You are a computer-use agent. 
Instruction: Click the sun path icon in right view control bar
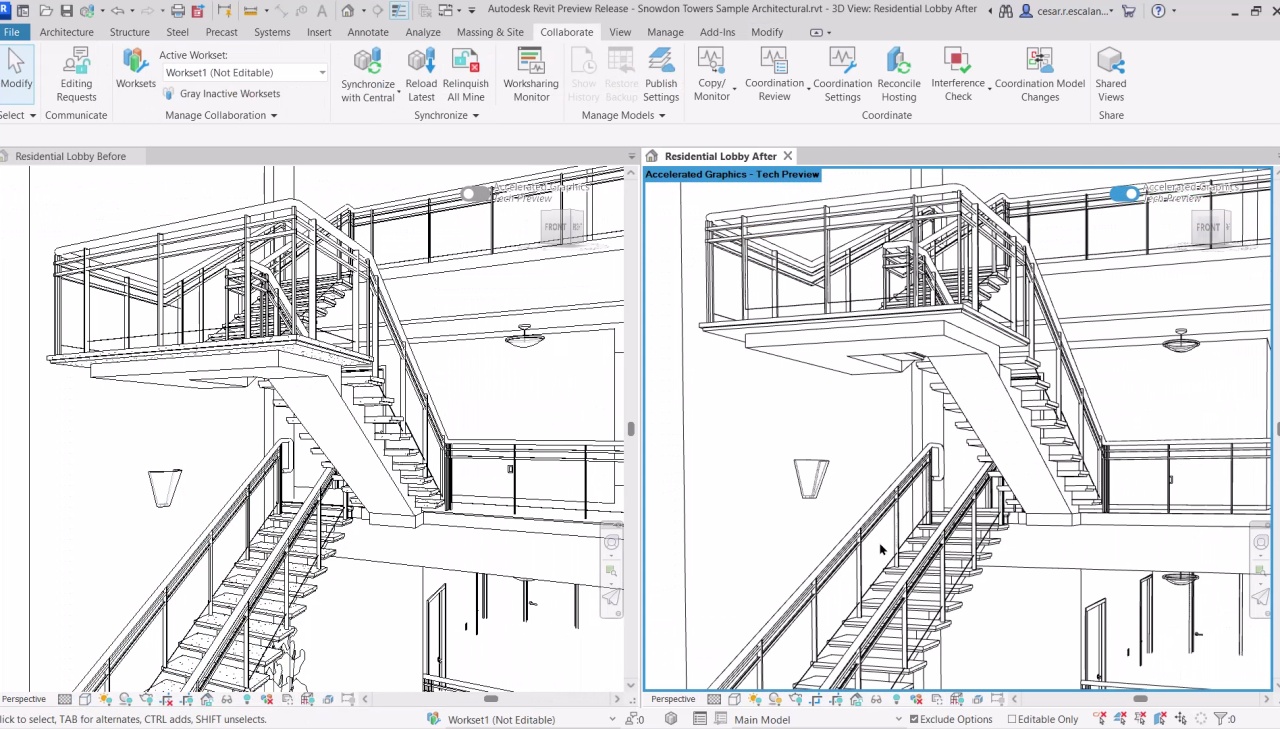coord(754,699)
